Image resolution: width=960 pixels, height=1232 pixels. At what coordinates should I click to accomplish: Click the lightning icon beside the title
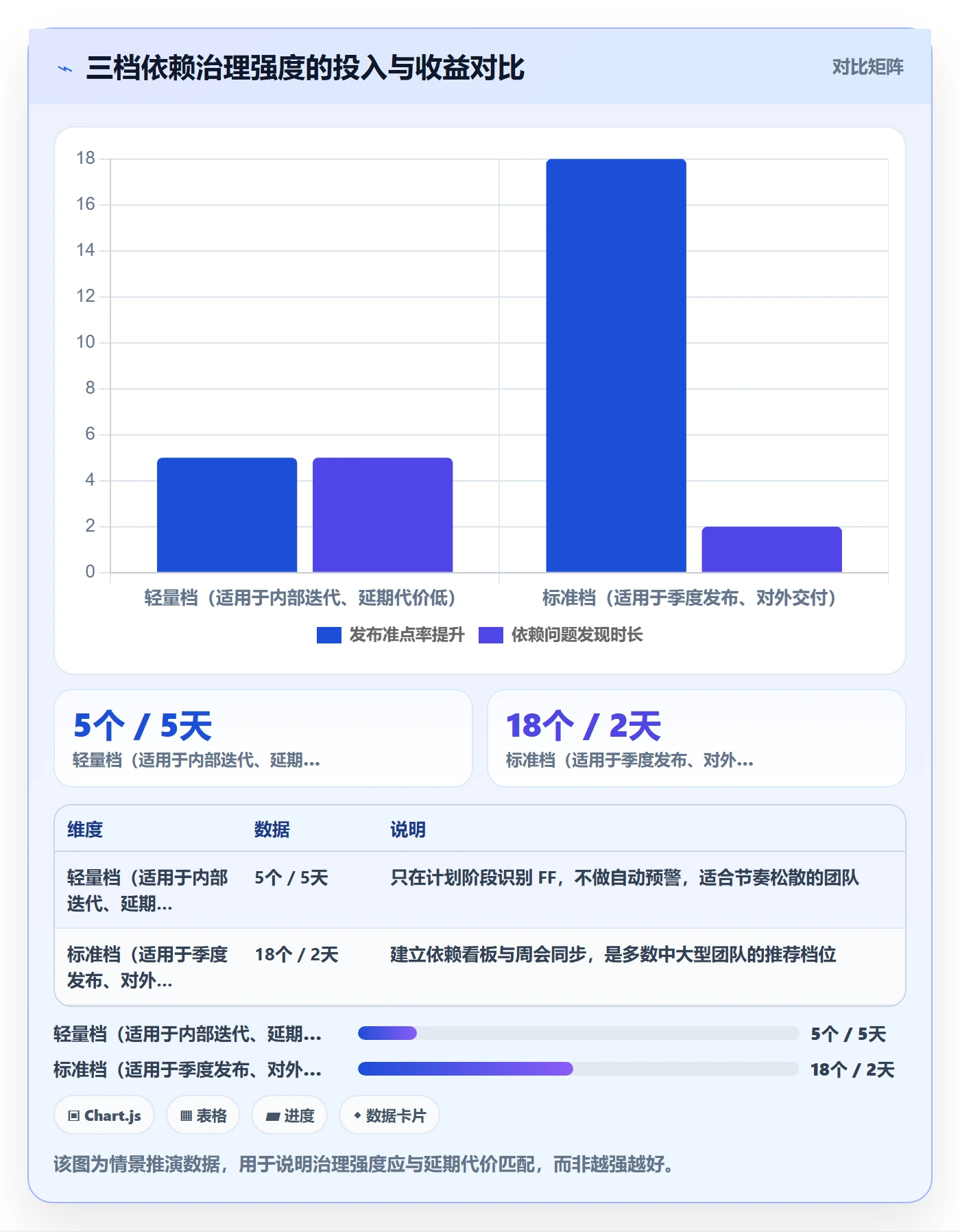(x=65, y=69)
